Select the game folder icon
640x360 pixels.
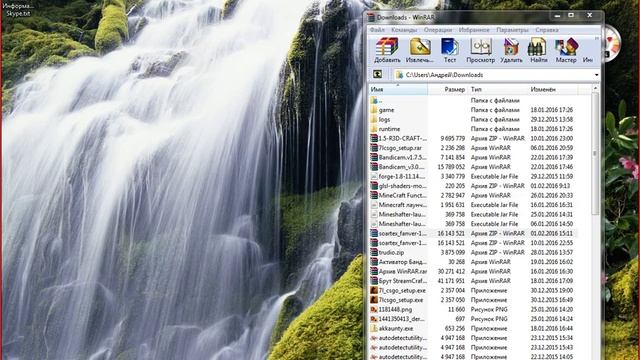373,110
